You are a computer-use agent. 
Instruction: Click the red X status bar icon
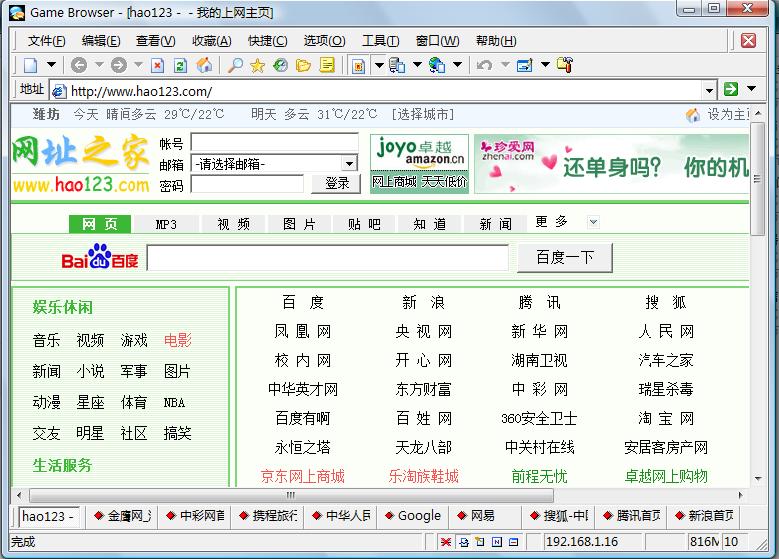pyautogui.click(x=446, y=542)
